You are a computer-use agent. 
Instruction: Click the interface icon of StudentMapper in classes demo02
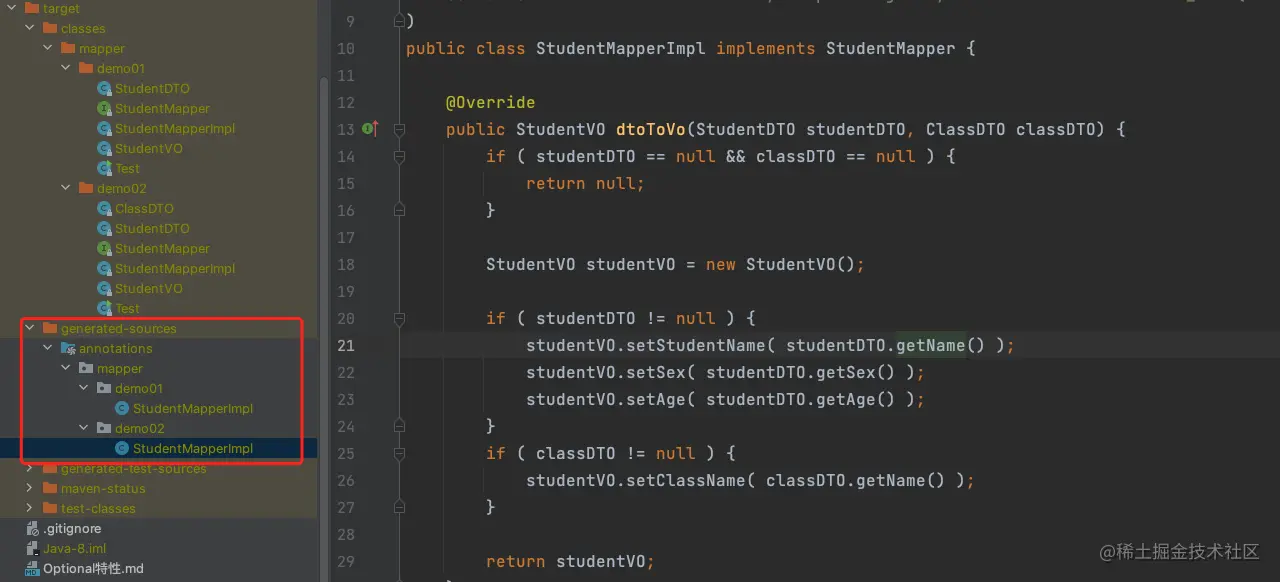(x=104, y=248)
